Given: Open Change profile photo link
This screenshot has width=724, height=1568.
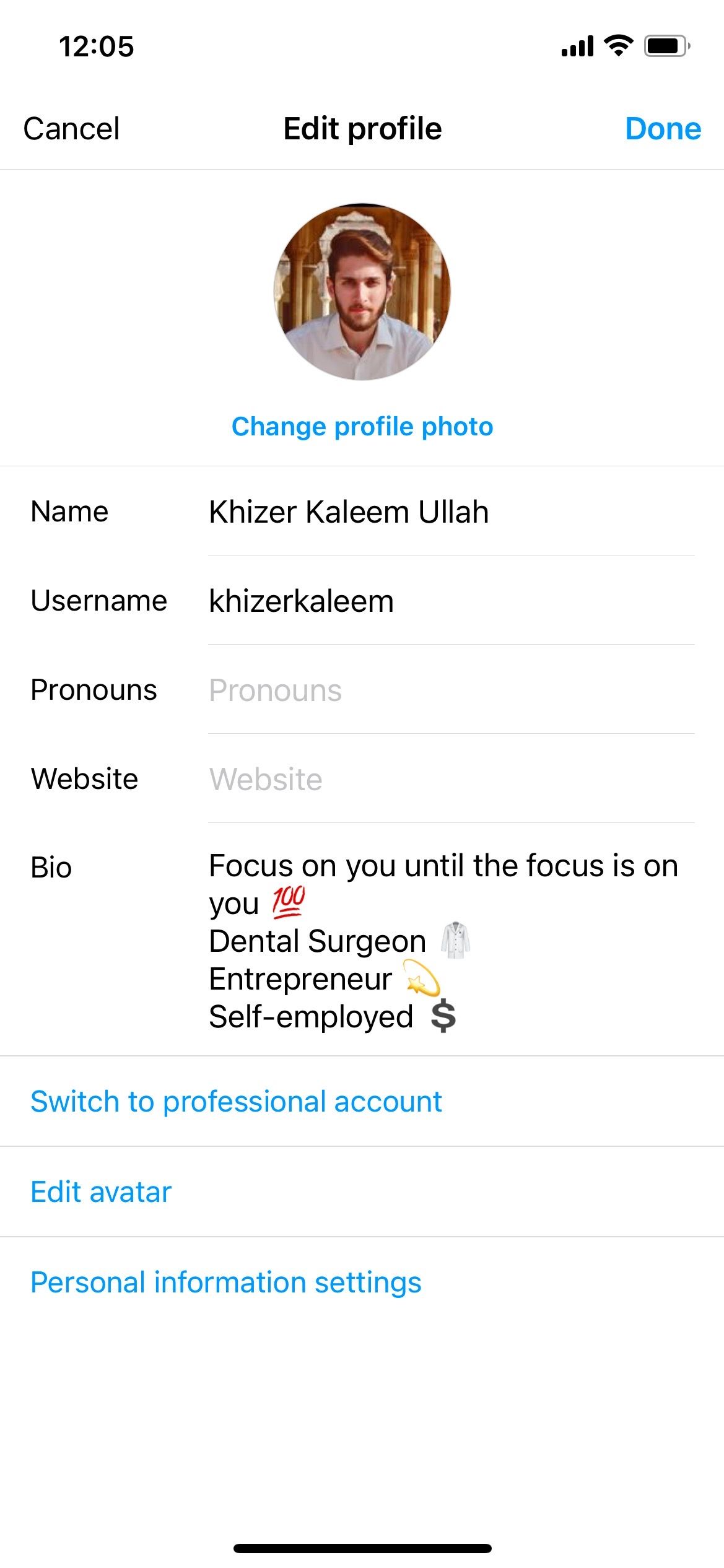Looking at the screenshot, I should click(x=362, y=427).
